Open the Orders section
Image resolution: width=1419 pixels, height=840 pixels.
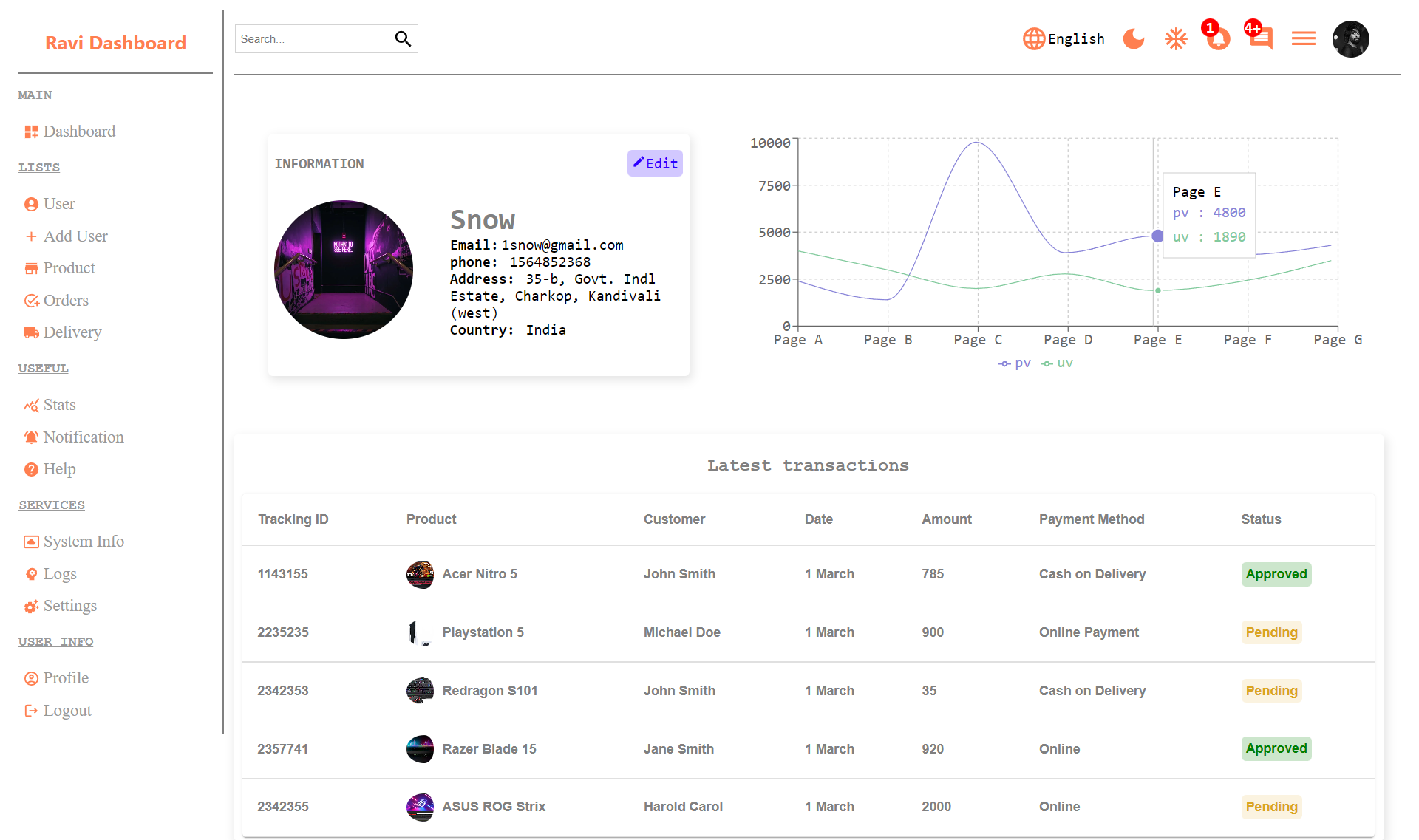pyautogui.click(x=66, y=300)
